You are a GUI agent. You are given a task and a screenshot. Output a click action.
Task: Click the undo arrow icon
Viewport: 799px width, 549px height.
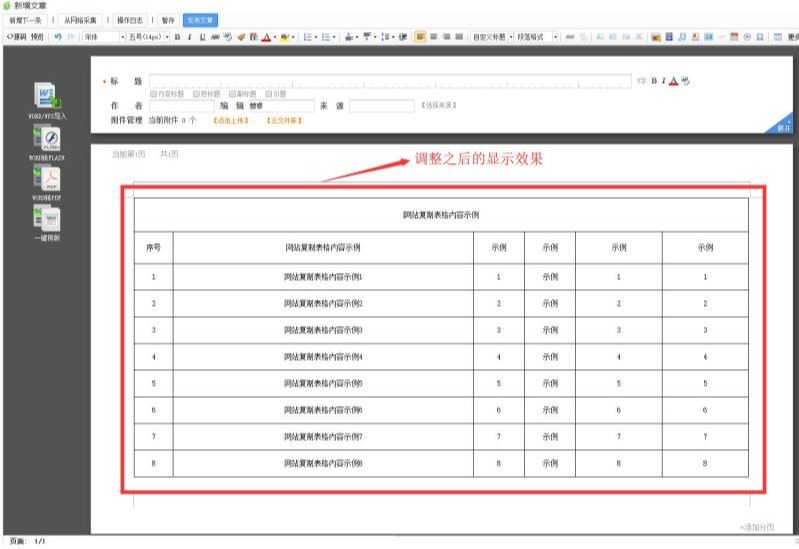tap(58, 37)
